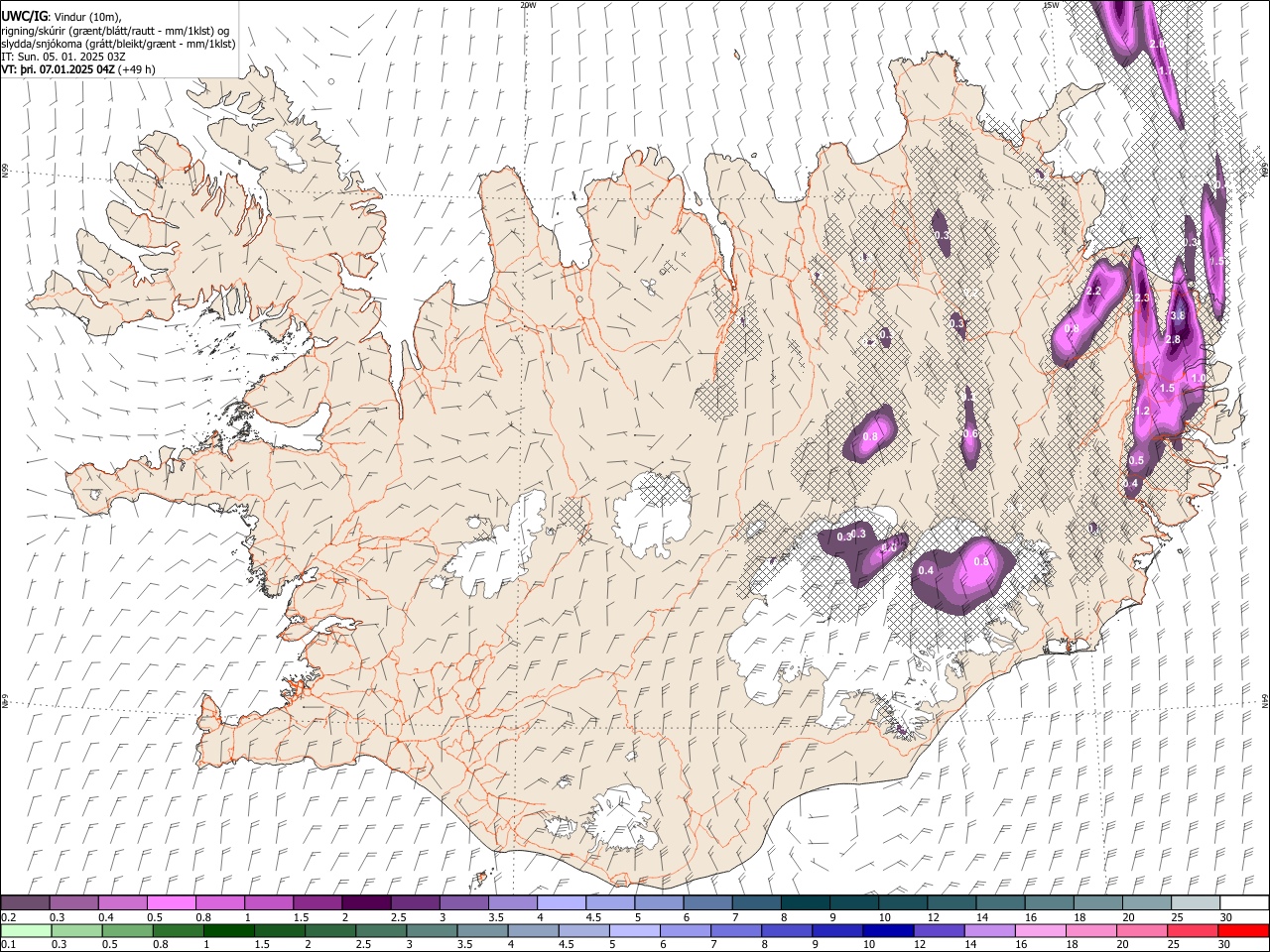
Task: Click the '4.5' label in the rain legend
Action: tap(567, 945)
